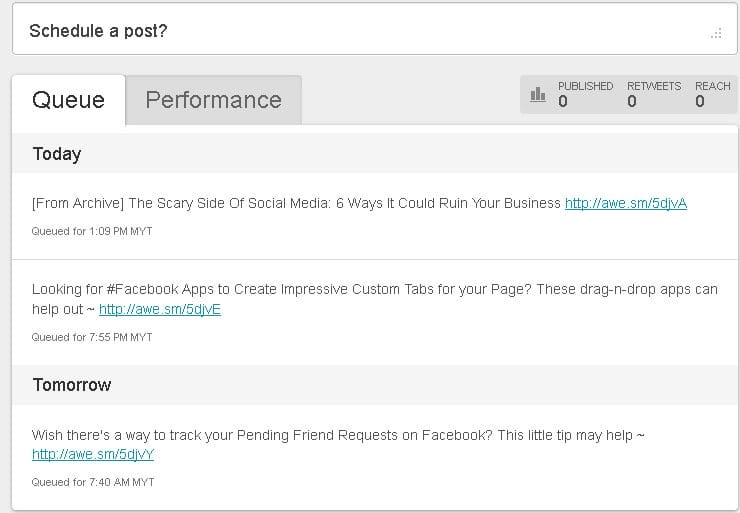Viewport: 740px width, 513px height.
Task: Click the resize handle in the post box
Action: (715, 33)
